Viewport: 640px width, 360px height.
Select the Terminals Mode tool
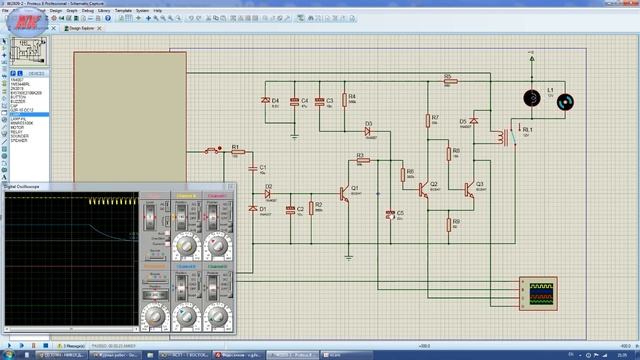[x=4, y=92]
